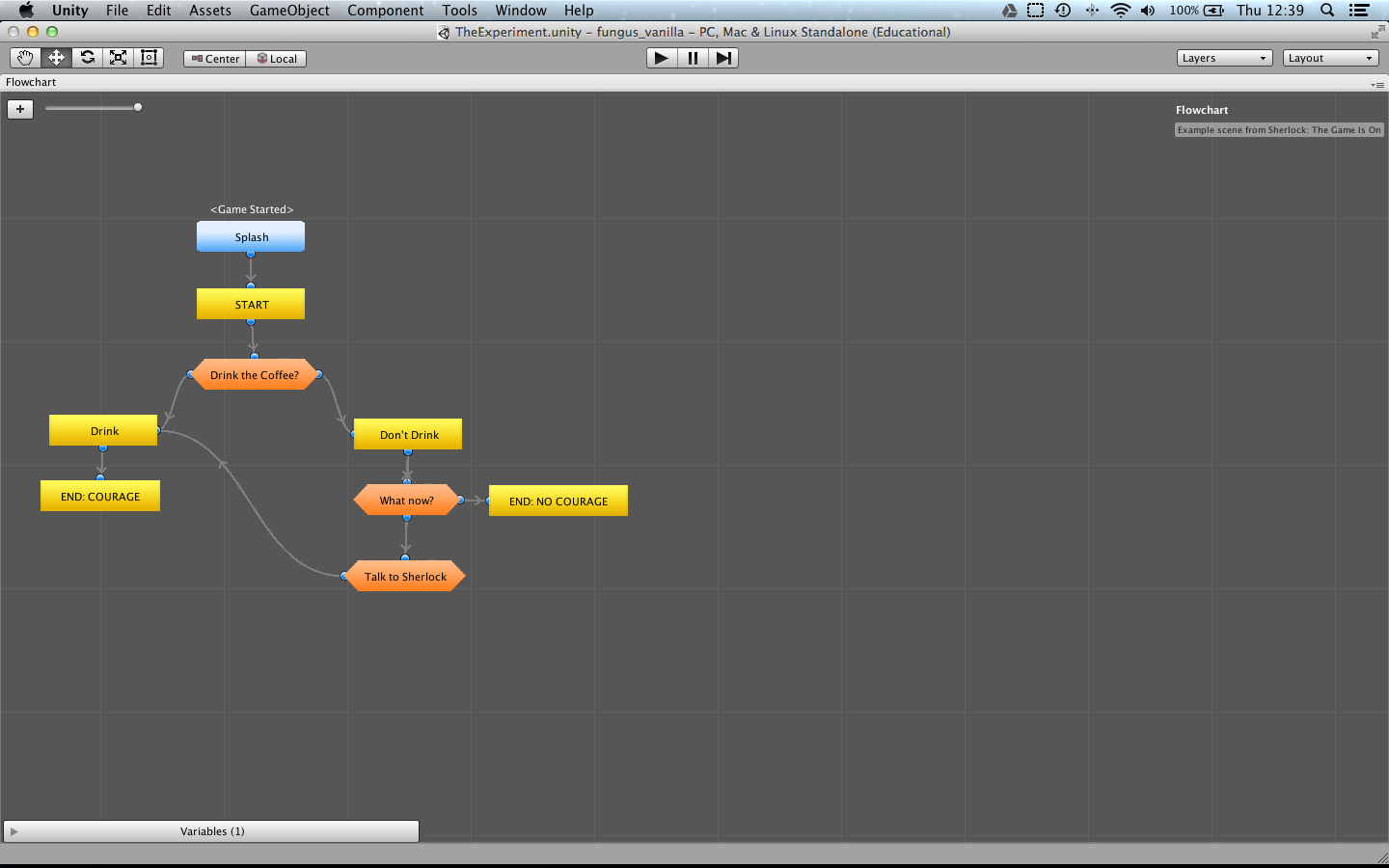Viewport: 1389px width, 868px height.
Task: Toggle the Center pivot mode button
Action: pyautogui.click(x=215, y=59)
